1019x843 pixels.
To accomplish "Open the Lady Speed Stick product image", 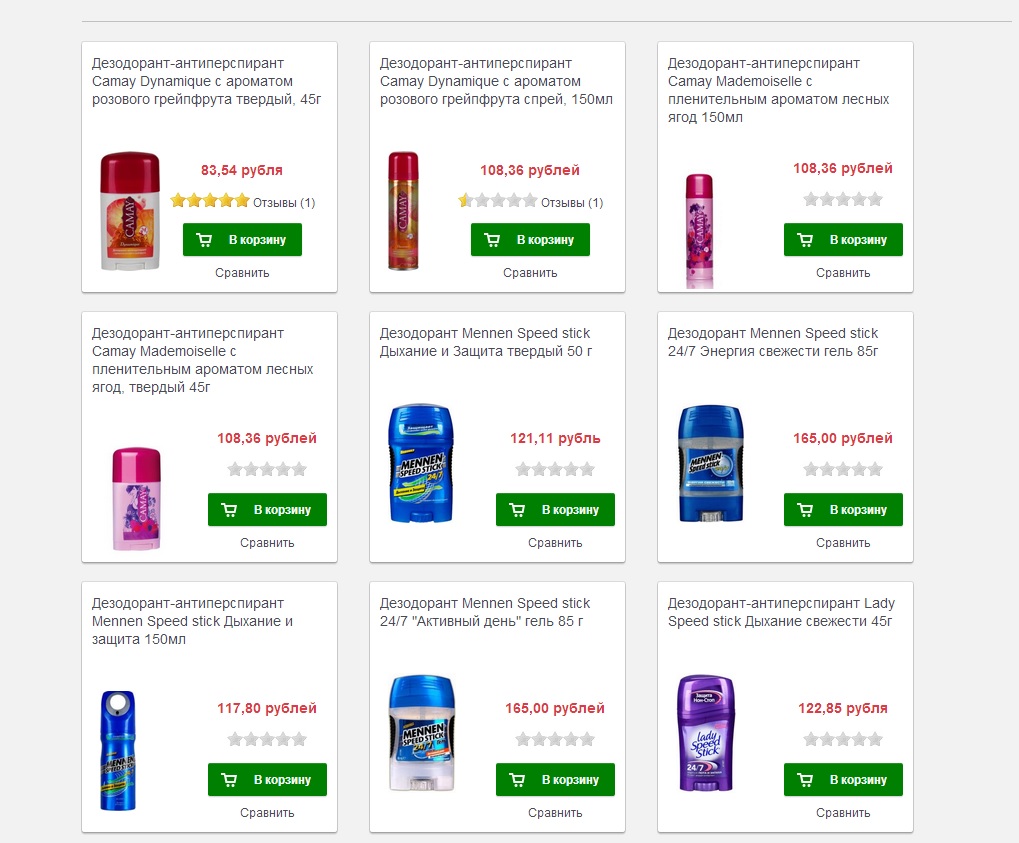I will [706, 733].
